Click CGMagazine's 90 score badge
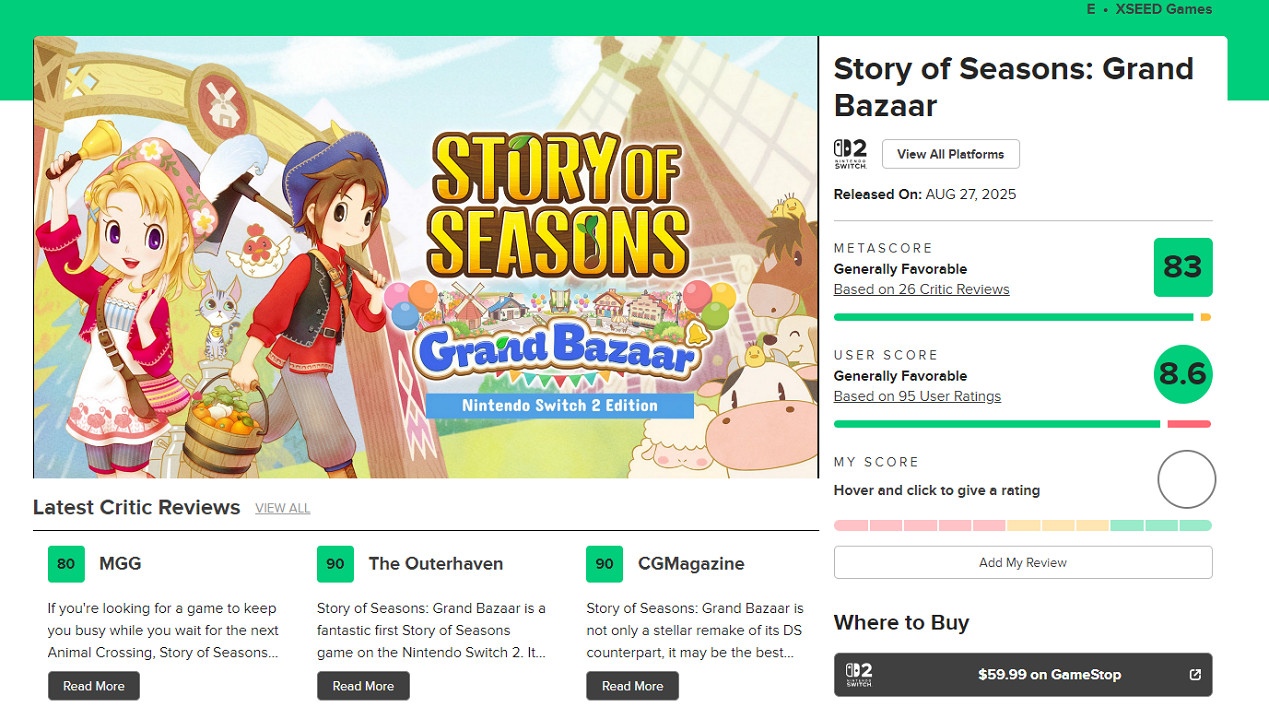1269x707 pixels. [x=604, y=563]
